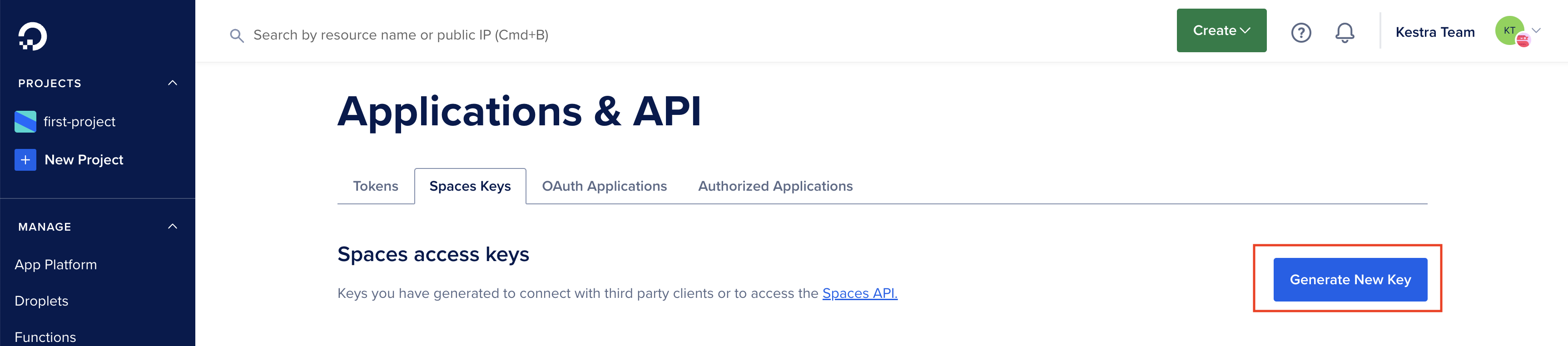
Task: Open App Platform in the sidebar
Action: tap(55, 265)
